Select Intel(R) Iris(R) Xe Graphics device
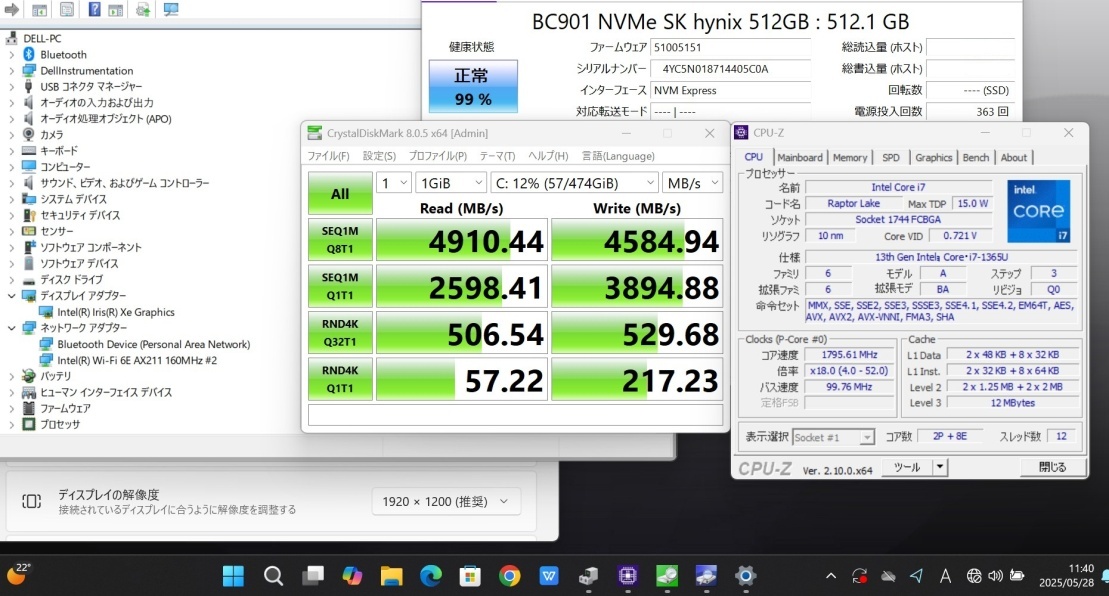Screen dimensions: 1109x596 116,312
